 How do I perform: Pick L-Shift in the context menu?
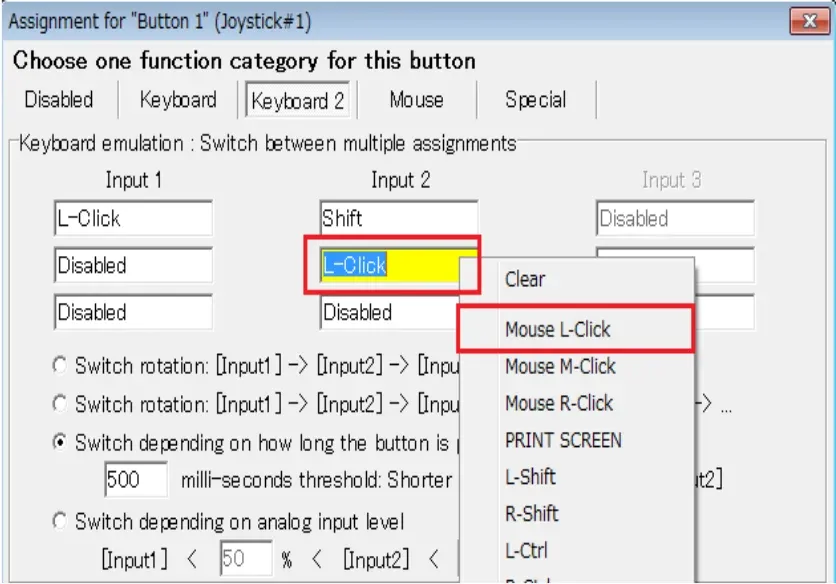[x=577, y=477]
